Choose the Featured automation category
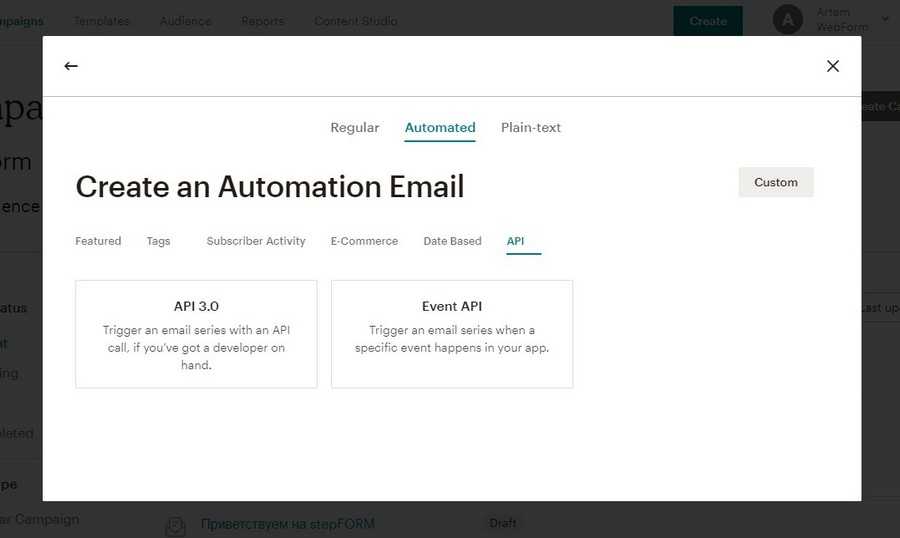Viewport: 900px width, 538px height. tap(98, 241)
